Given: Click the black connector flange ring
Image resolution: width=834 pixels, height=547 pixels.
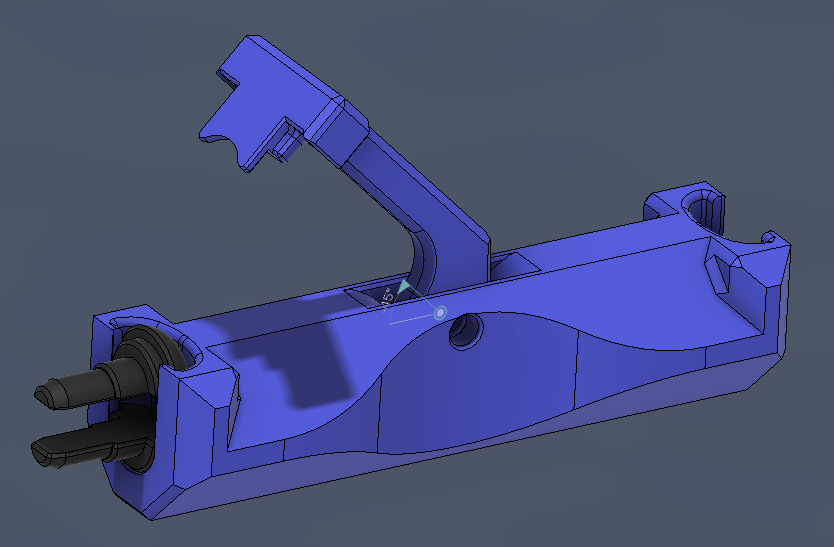Looking at the screenshot, I should [143, 348].
